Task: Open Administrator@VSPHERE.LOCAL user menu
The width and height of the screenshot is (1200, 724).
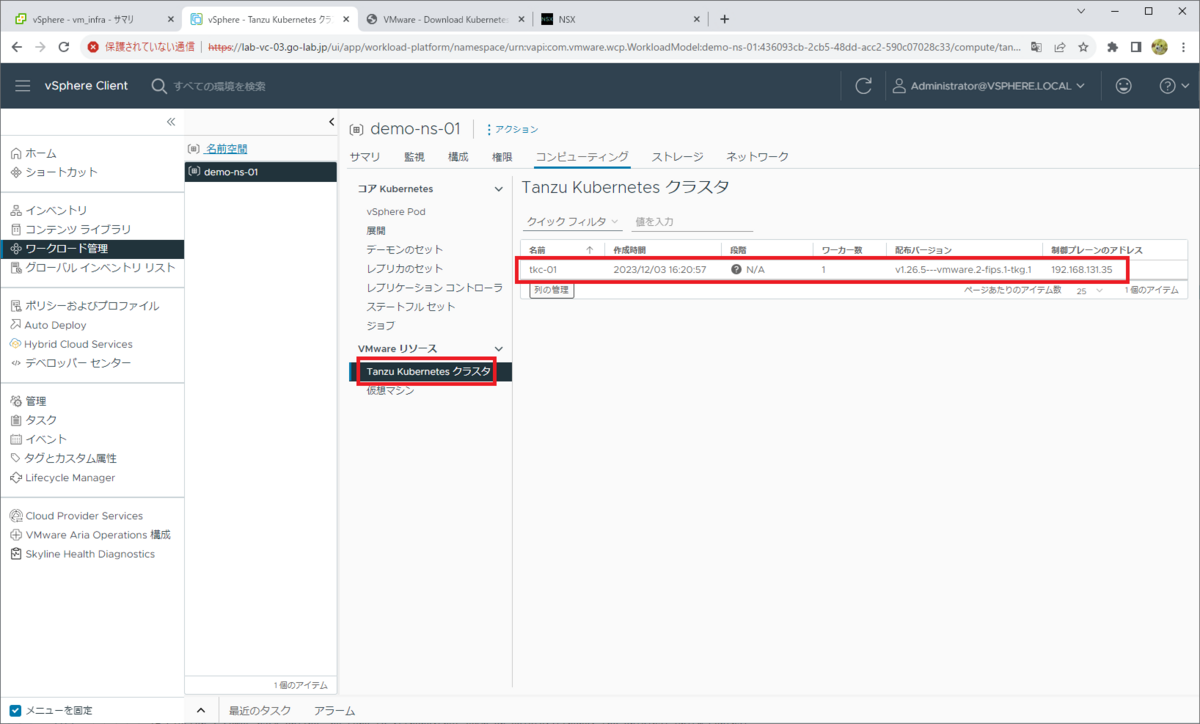Action: pyautogui.click(x=989, y=86)
